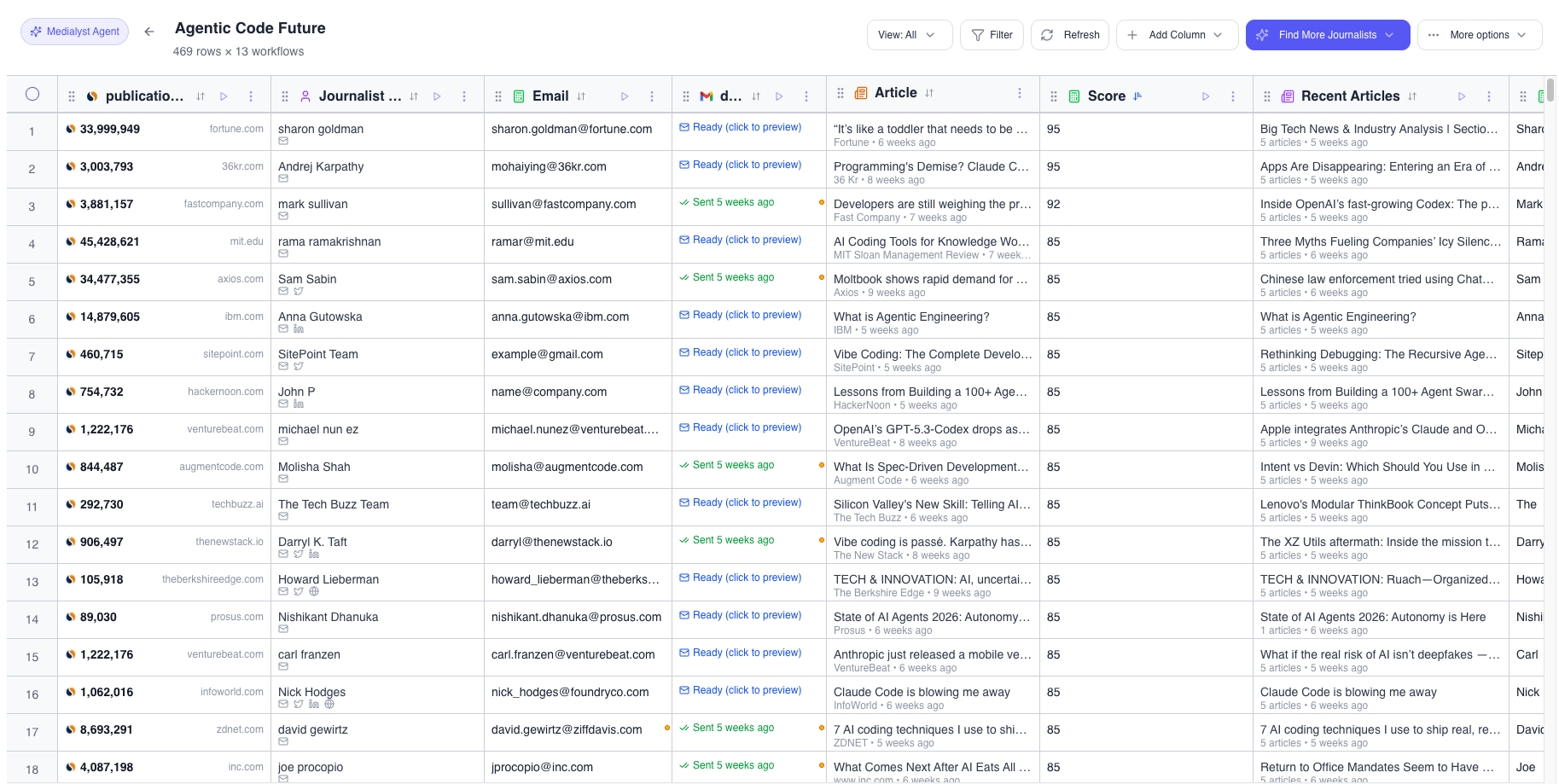Toggle the select-all rows circle
The image size is (1559, 784).
[32, 94]
